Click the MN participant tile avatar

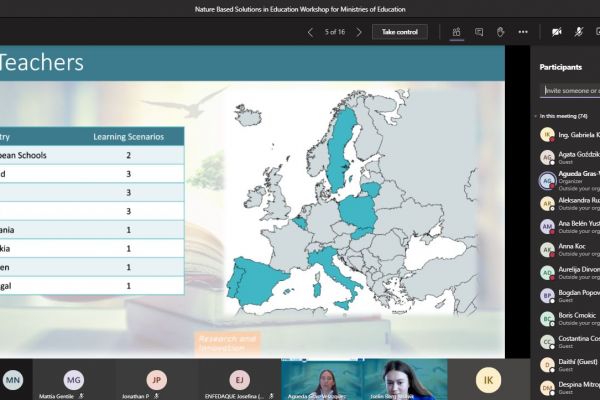click(13, 380)
